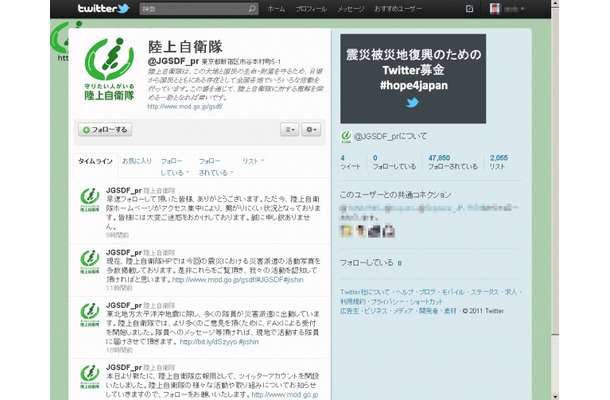Open footer 開発者 link
Screen dimensions: 610x400
(x=428, y=311)
